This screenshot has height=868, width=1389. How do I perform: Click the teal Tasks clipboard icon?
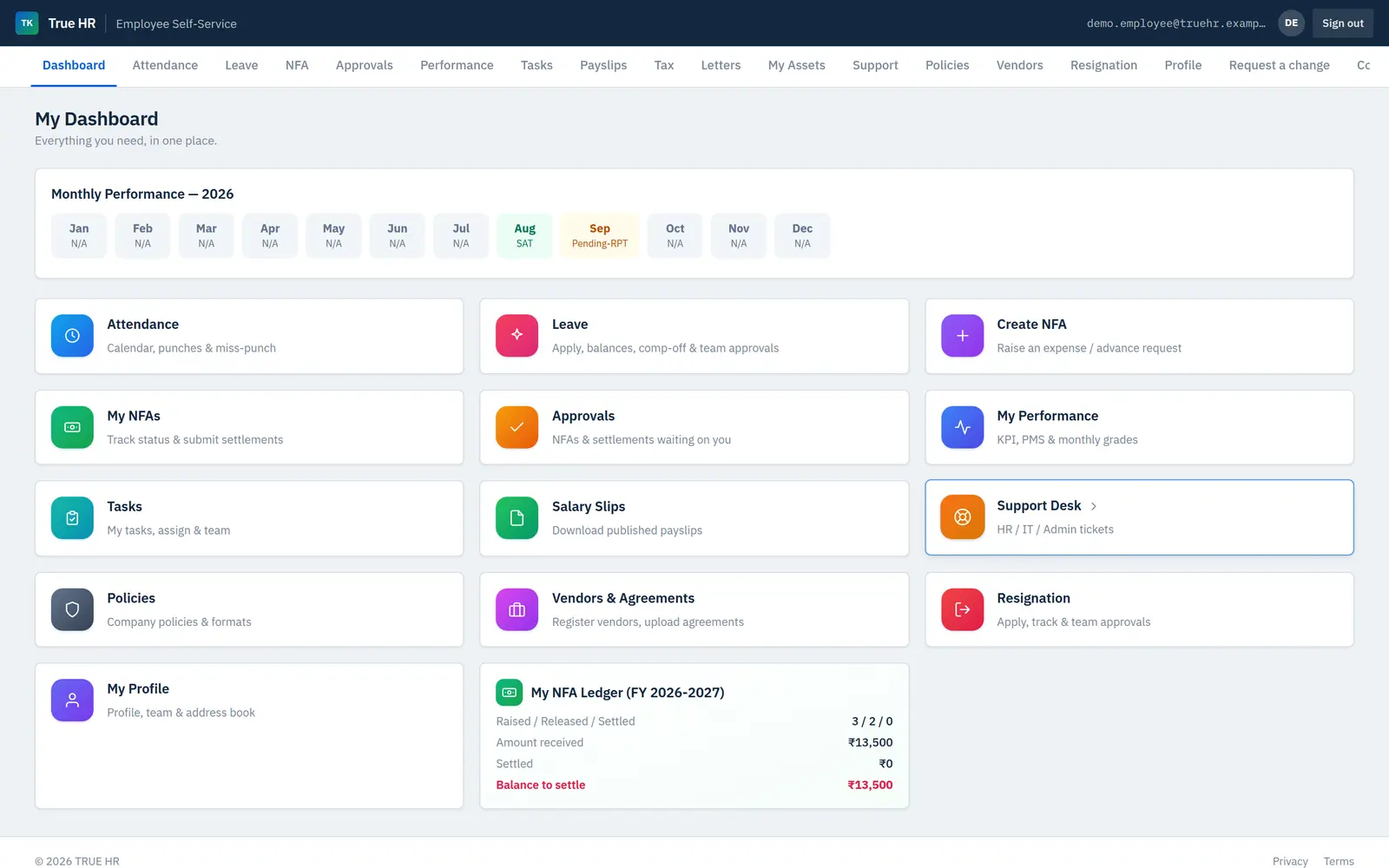[72, 518]
